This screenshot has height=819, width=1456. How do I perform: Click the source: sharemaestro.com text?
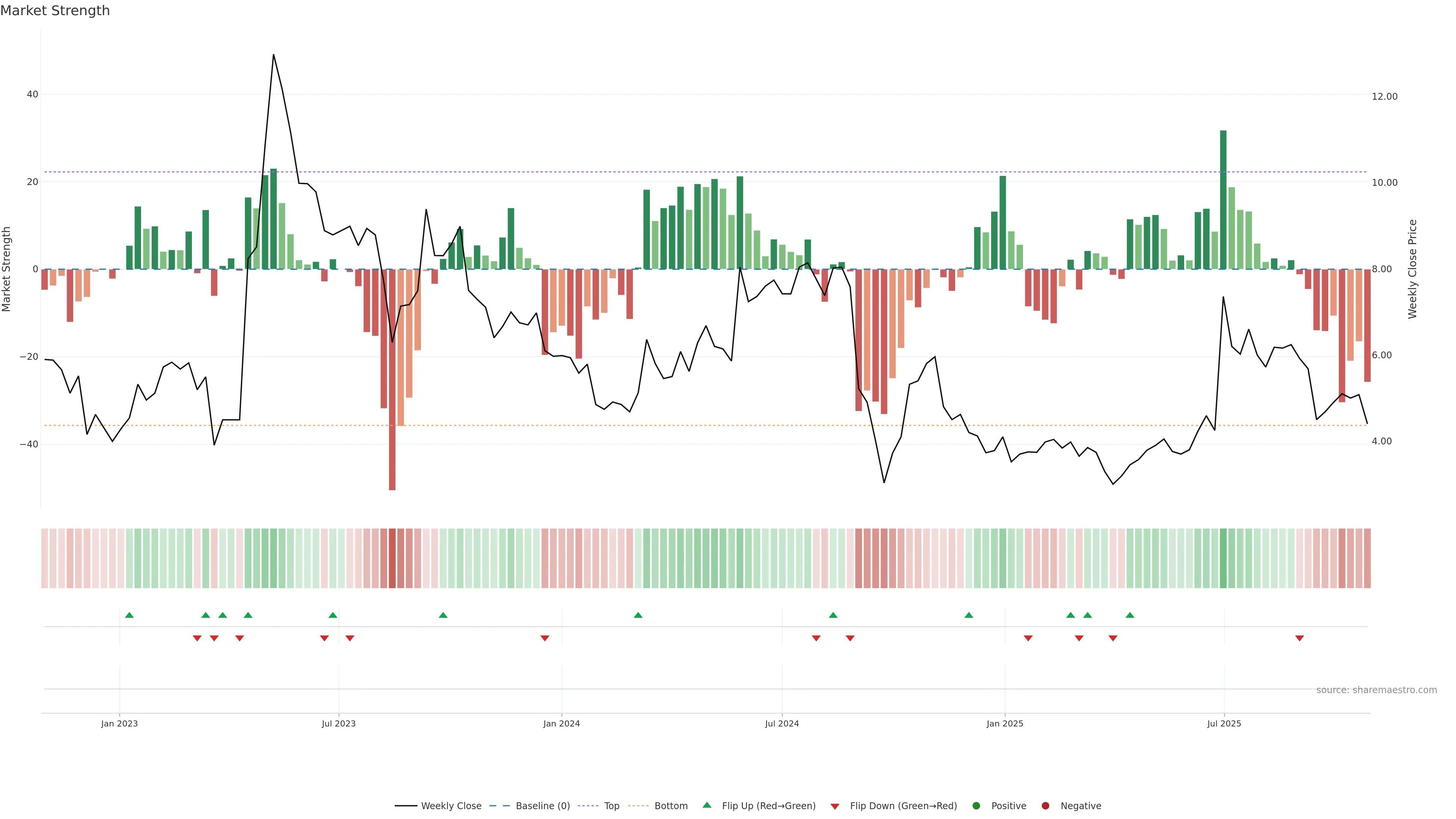point(1376,690)
